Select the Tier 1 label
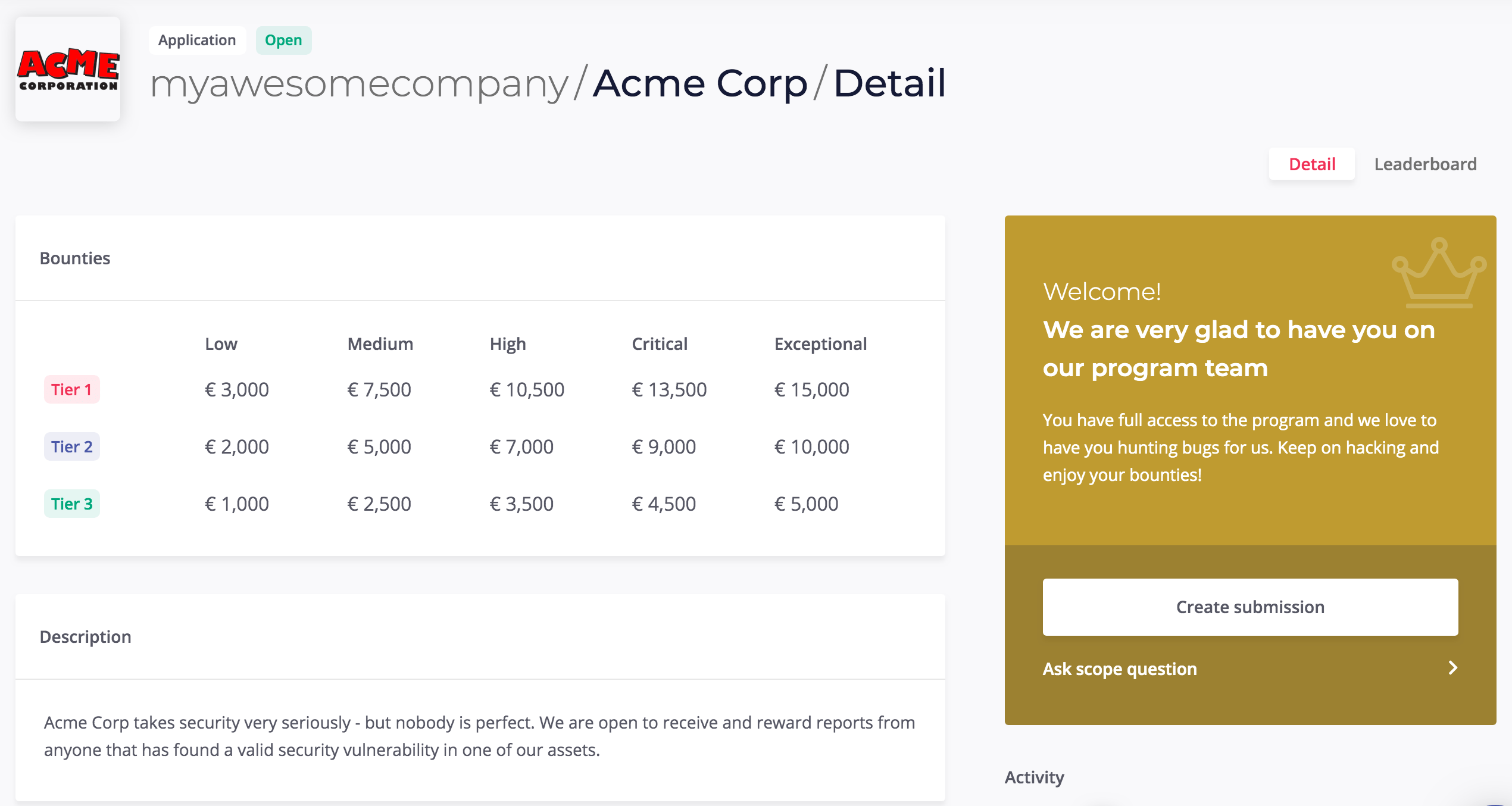This screenshot has height=806, width=1512. [x=71, y=390]
